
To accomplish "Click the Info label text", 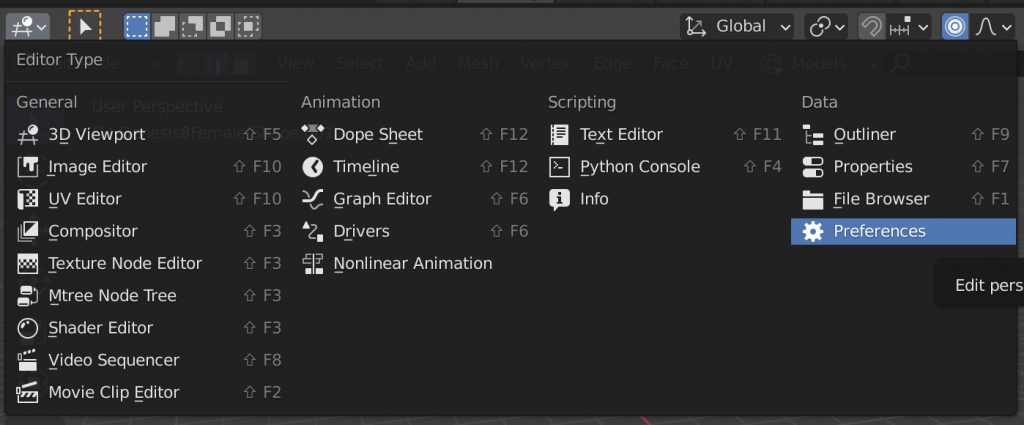I will tap(594, 198).
